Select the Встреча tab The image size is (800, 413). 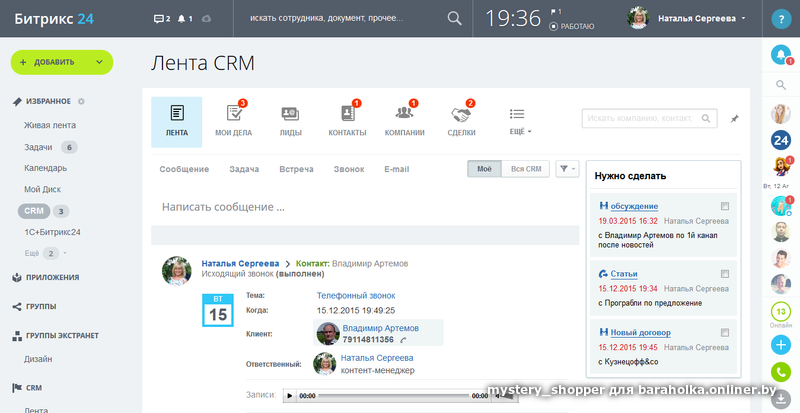click(x=296, y=169)
